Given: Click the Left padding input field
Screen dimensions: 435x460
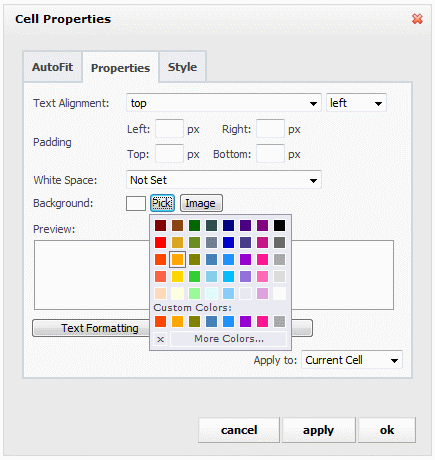Looking at the screenshot, I should 169,129.
